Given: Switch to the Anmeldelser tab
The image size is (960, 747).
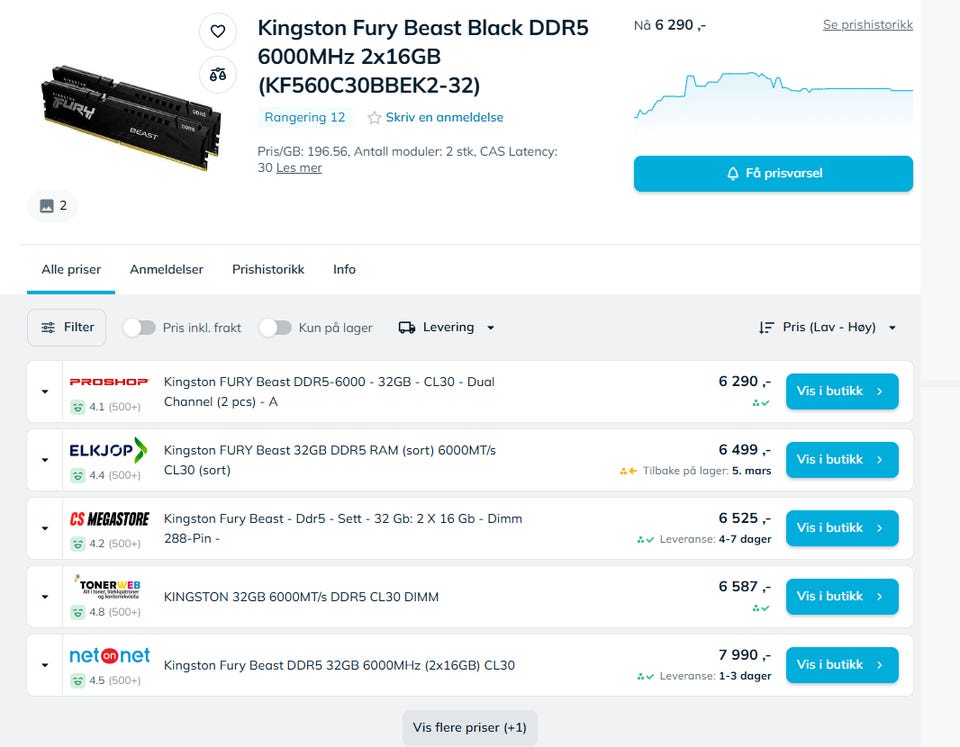Looking at the screenshot, I should coord(166,270).
